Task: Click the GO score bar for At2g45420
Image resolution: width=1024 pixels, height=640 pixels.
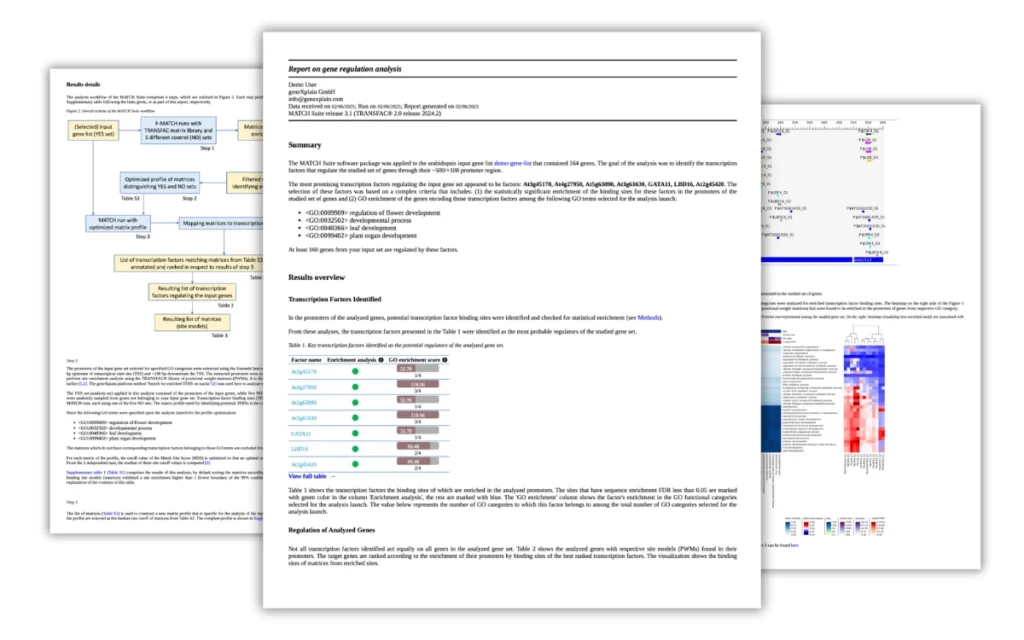Action: click(x=418, y=461)
